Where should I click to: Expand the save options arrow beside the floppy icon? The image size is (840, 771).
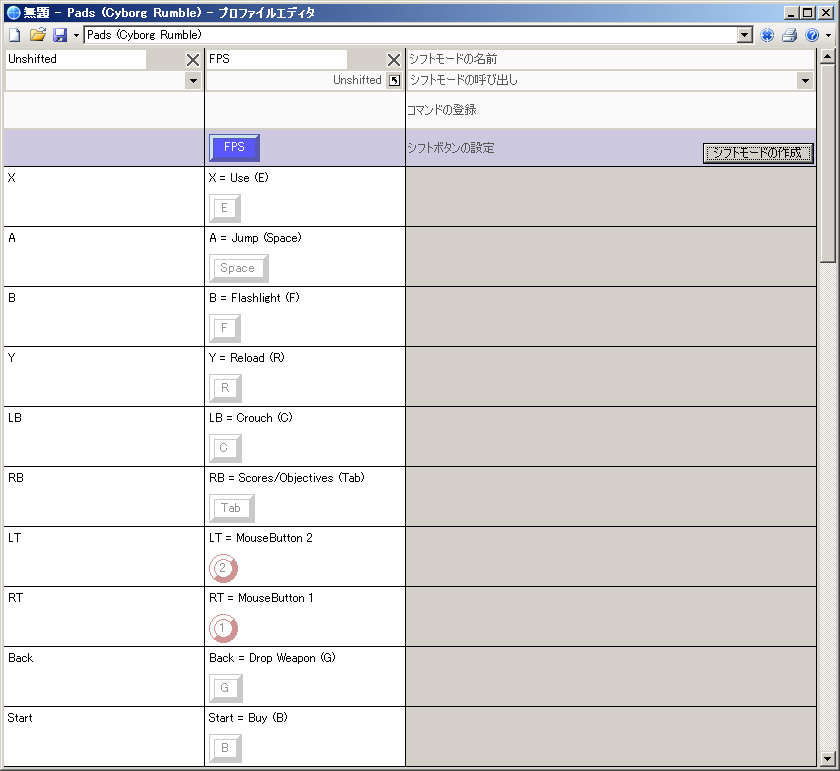point(76,35)
